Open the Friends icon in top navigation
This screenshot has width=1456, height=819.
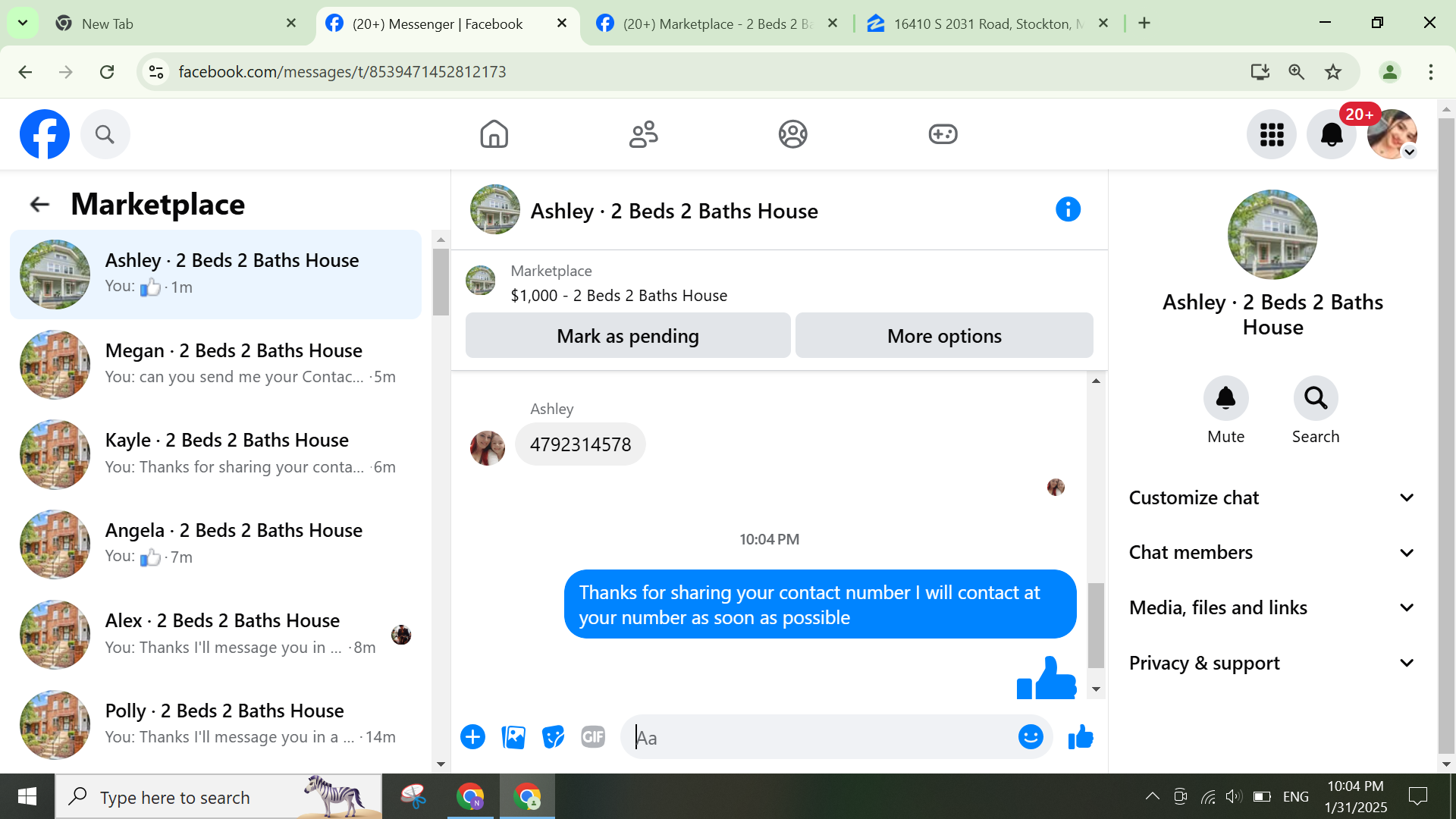click(643, 134)
